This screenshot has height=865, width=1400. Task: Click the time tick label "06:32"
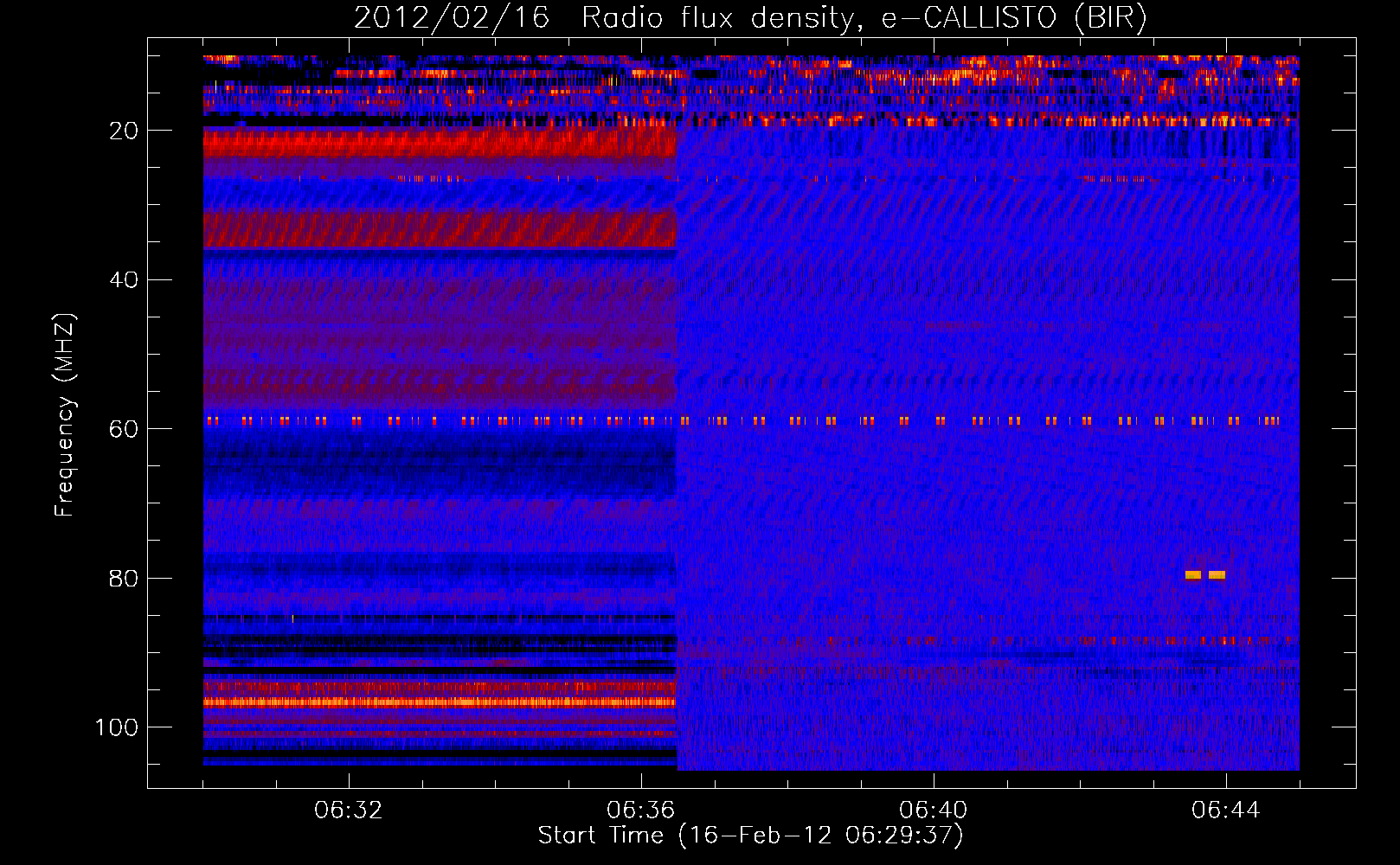pos(348,811)
